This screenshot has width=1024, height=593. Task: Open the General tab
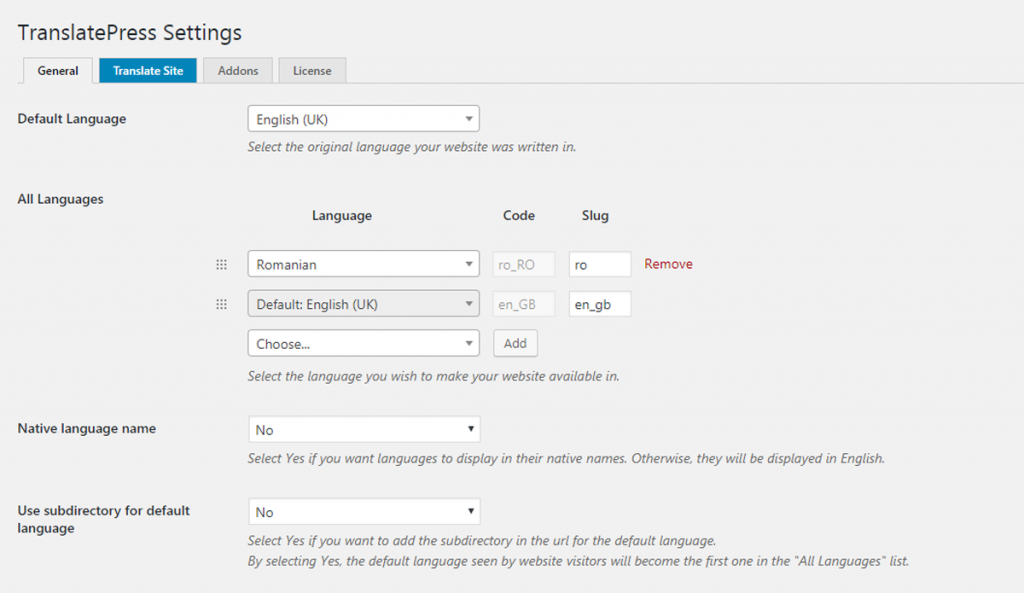57,71
